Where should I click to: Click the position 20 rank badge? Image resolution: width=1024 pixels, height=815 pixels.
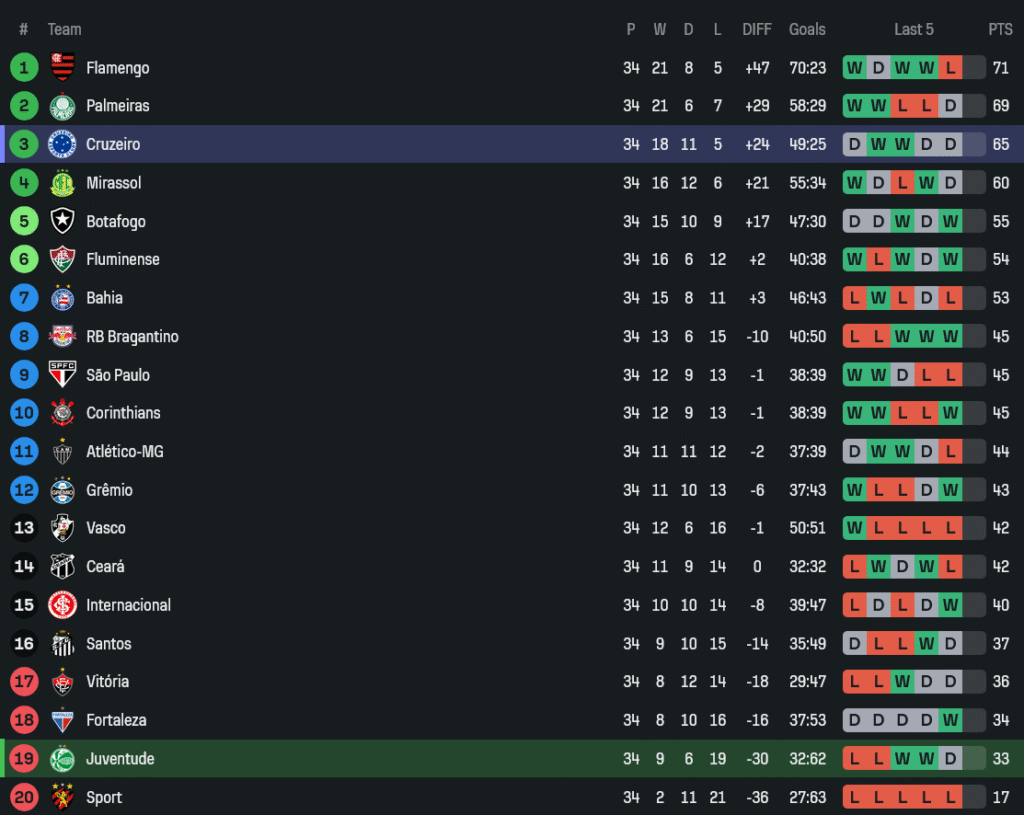24,797
